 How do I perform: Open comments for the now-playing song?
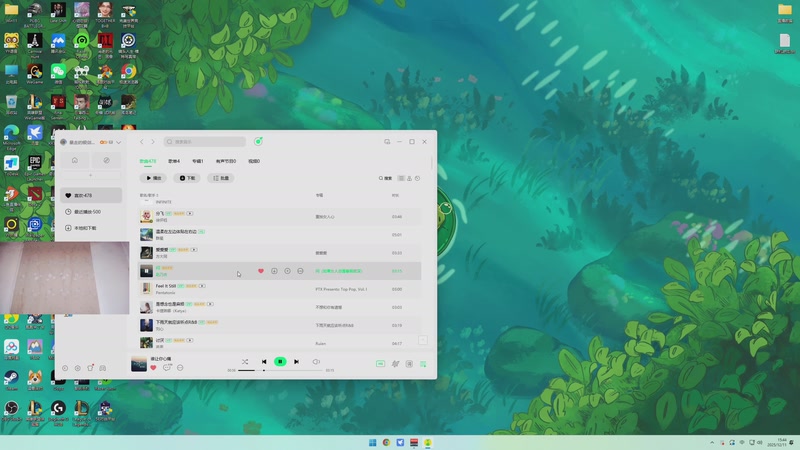167,367
